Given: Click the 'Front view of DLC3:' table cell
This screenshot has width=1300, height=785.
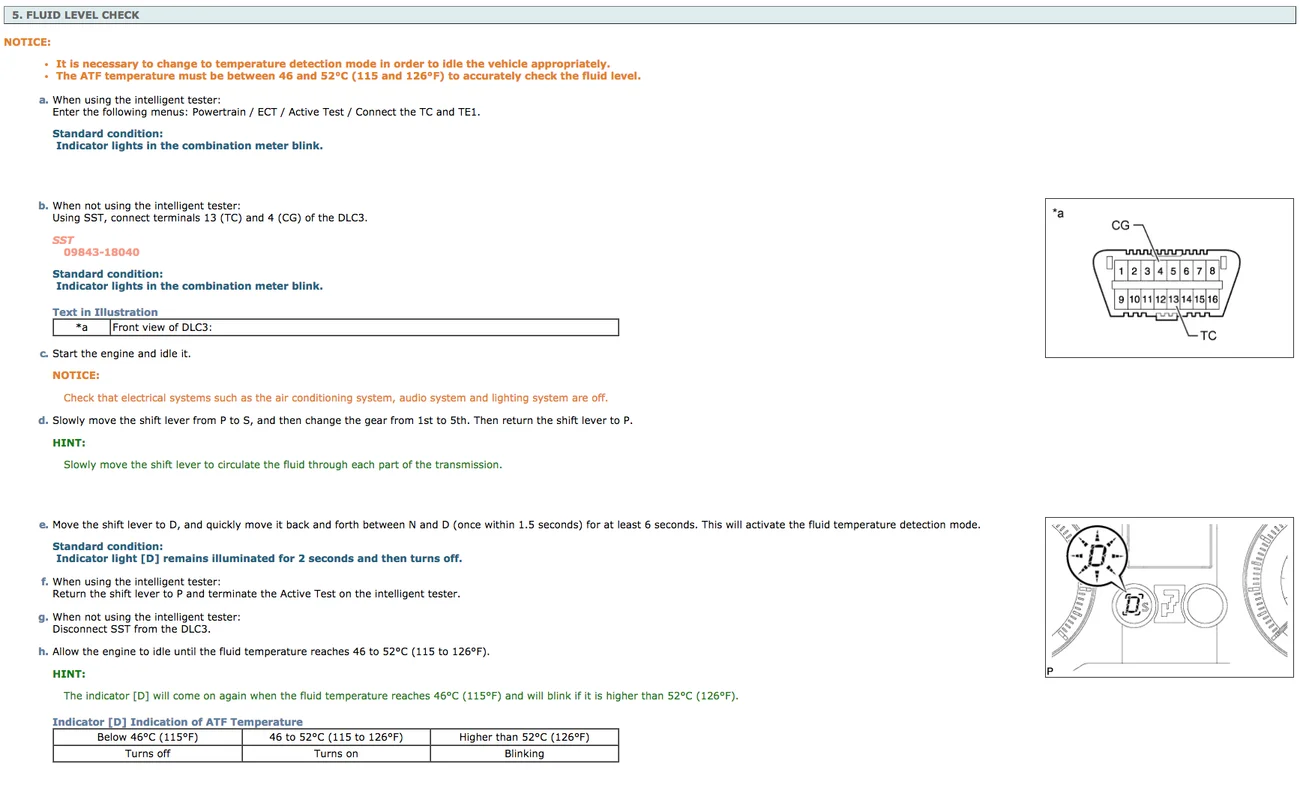Looking at the screenshot, I should coord(364,327).
